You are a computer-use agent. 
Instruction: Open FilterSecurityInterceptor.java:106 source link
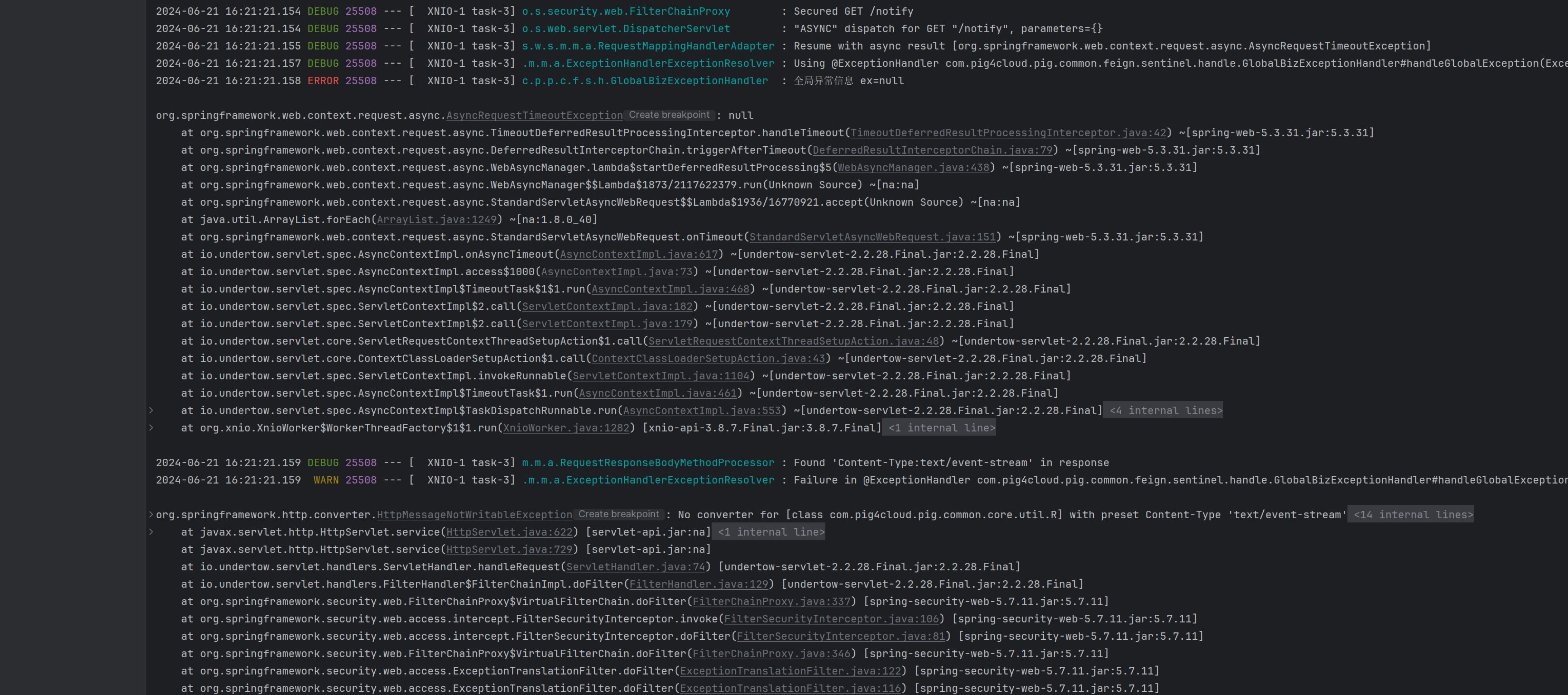[829, 619]
